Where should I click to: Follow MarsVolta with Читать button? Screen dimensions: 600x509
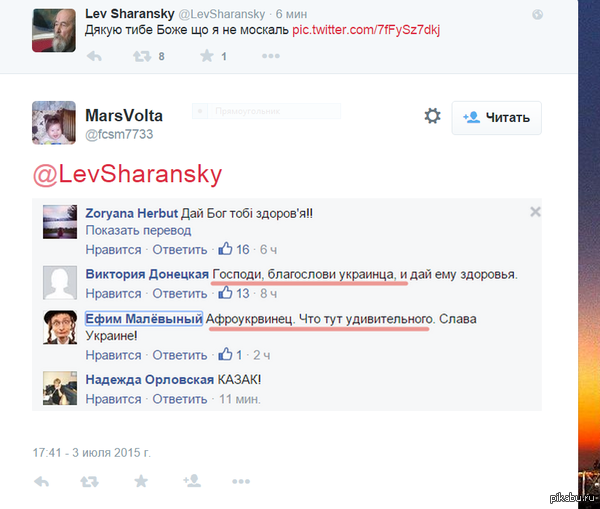pyautogui.click(x=496, y=117)
